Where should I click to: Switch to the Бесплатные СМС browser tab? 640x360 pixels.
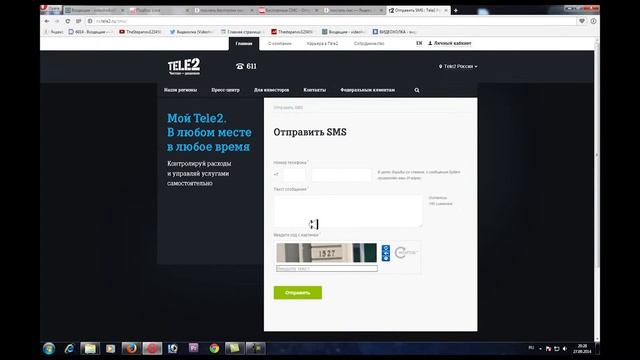pyautogui.click(x=288, y=10)
